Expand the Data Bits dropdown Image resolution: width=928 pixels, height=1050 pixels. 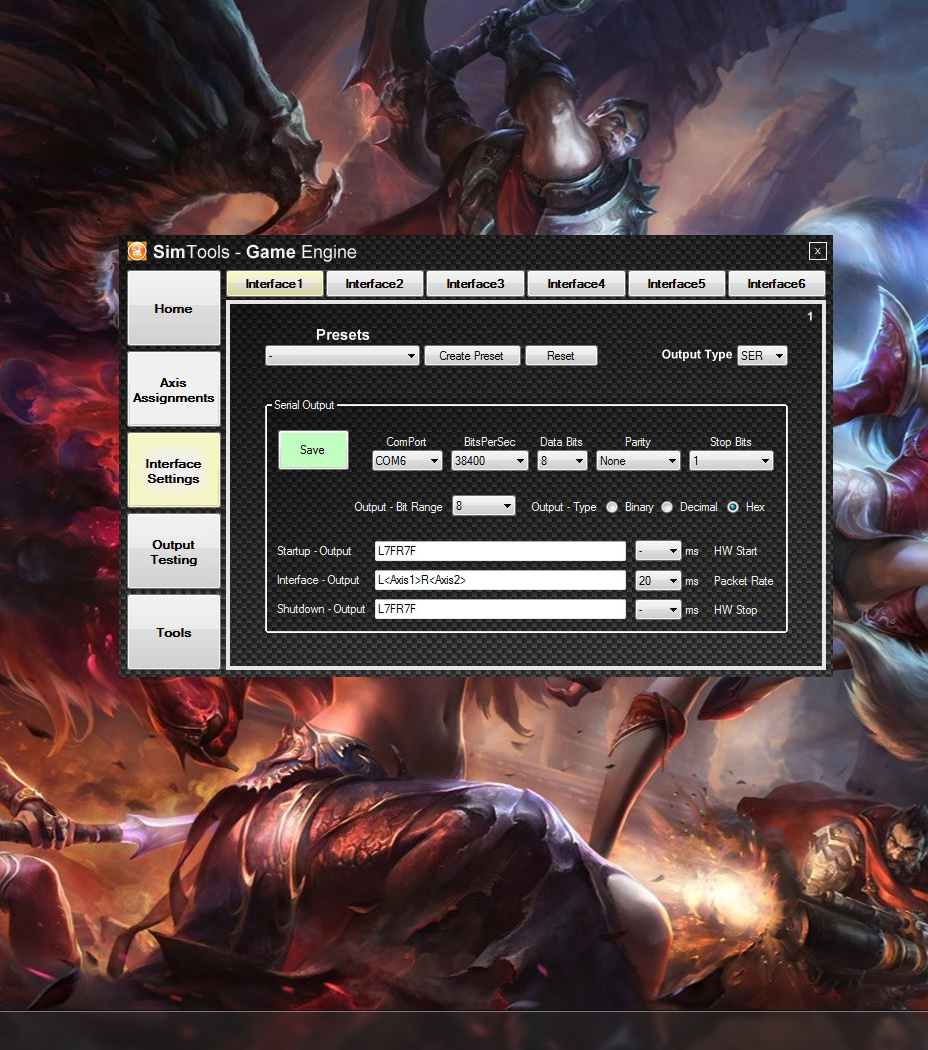coord(562,461)
